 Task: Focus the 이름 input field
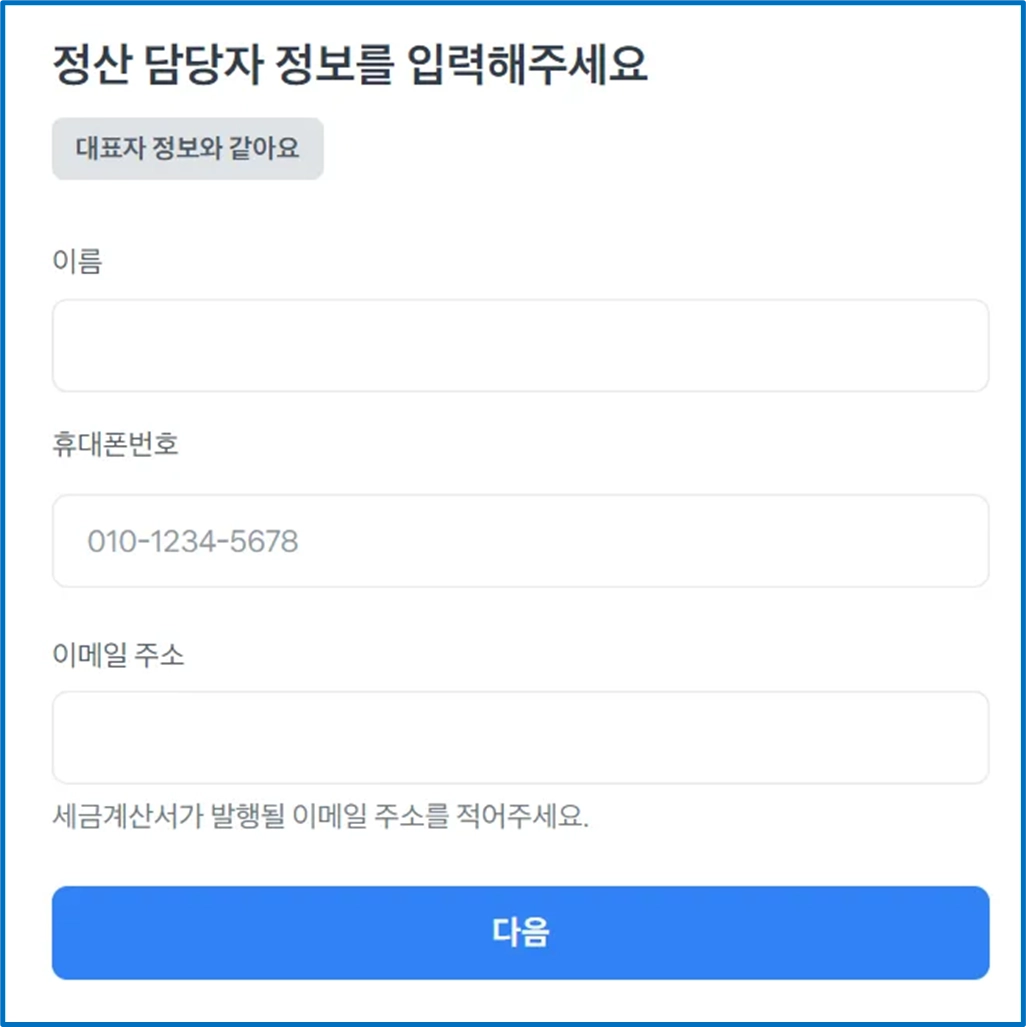(520, 346)
